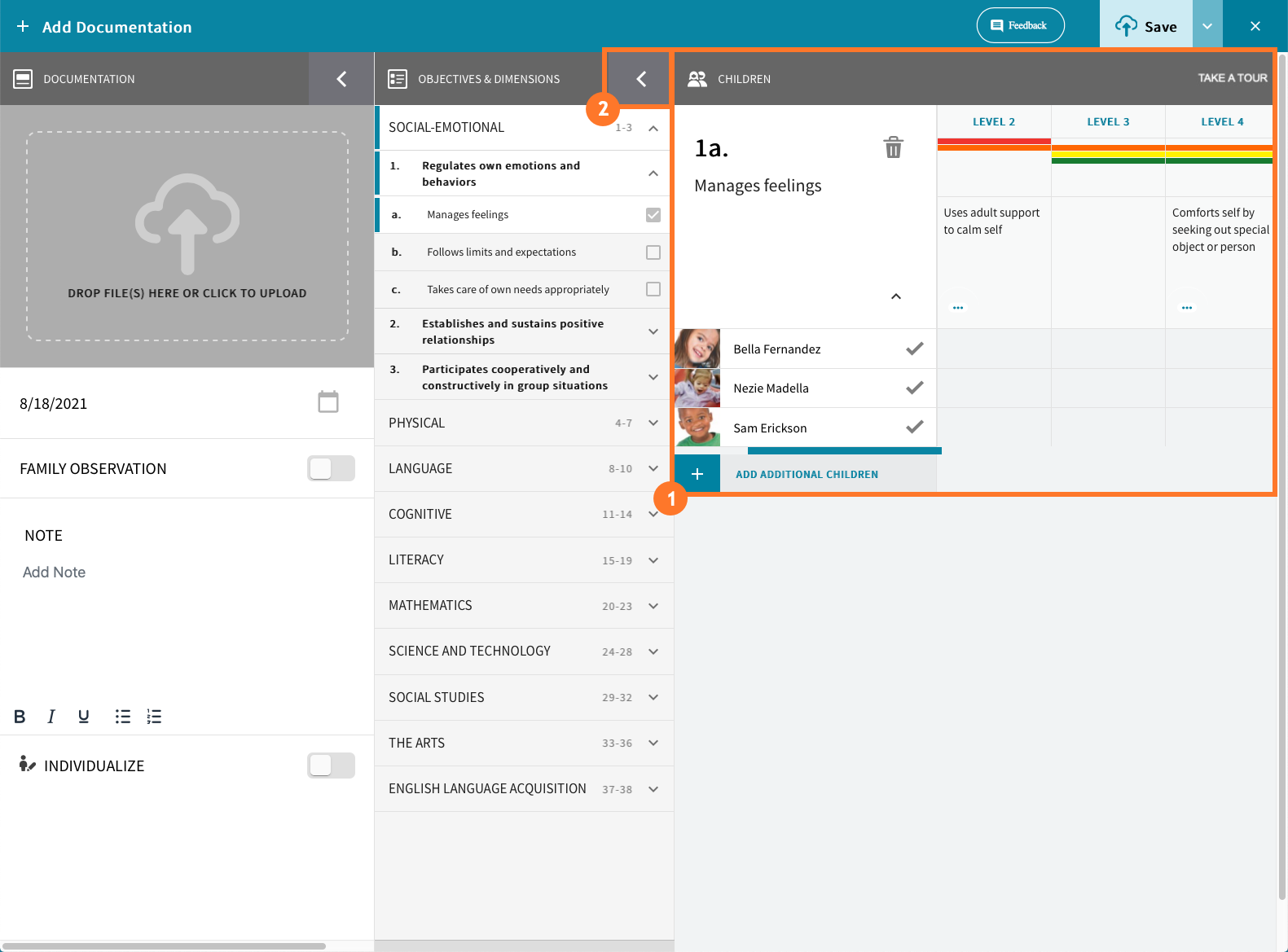This screenshot has height=952, width=1288.
Task: Collapse the Documentation panel with arrow
Action: 341,79
